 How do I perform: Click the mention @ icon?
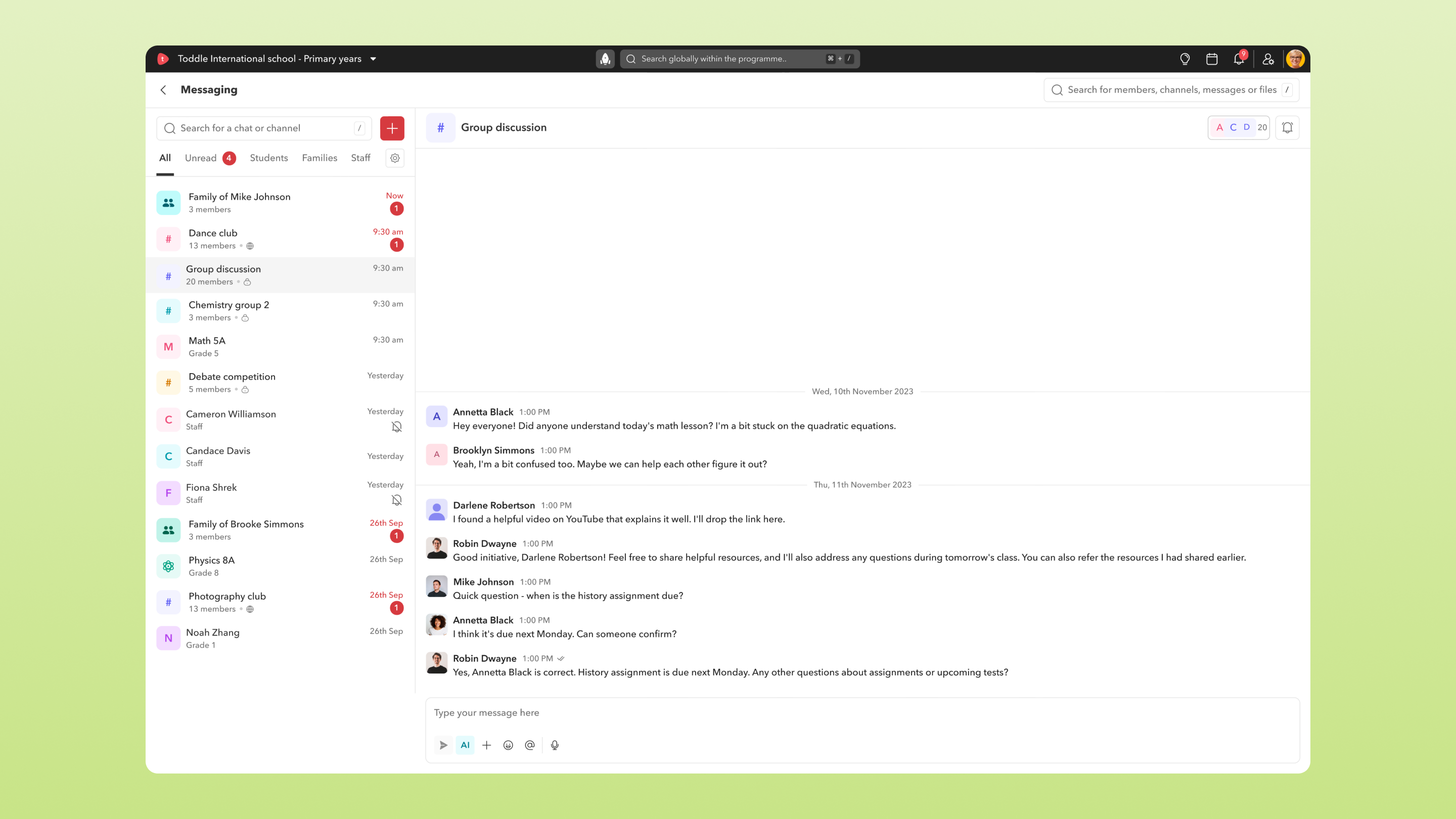point(529,745)
